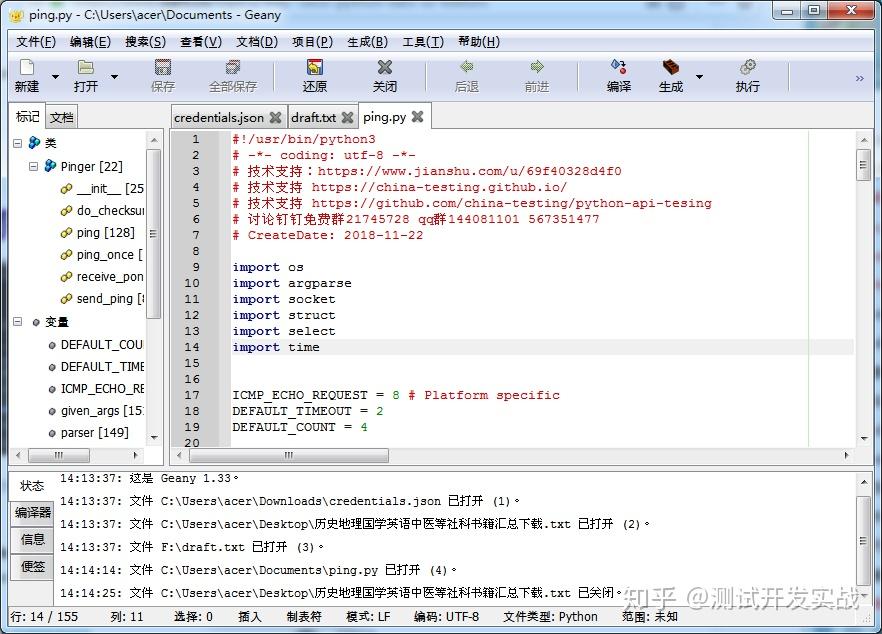Collapse the Pinger class in symbol tree
Image resolution: width=882 pixels, height=634 pixels.
[33, 166]
